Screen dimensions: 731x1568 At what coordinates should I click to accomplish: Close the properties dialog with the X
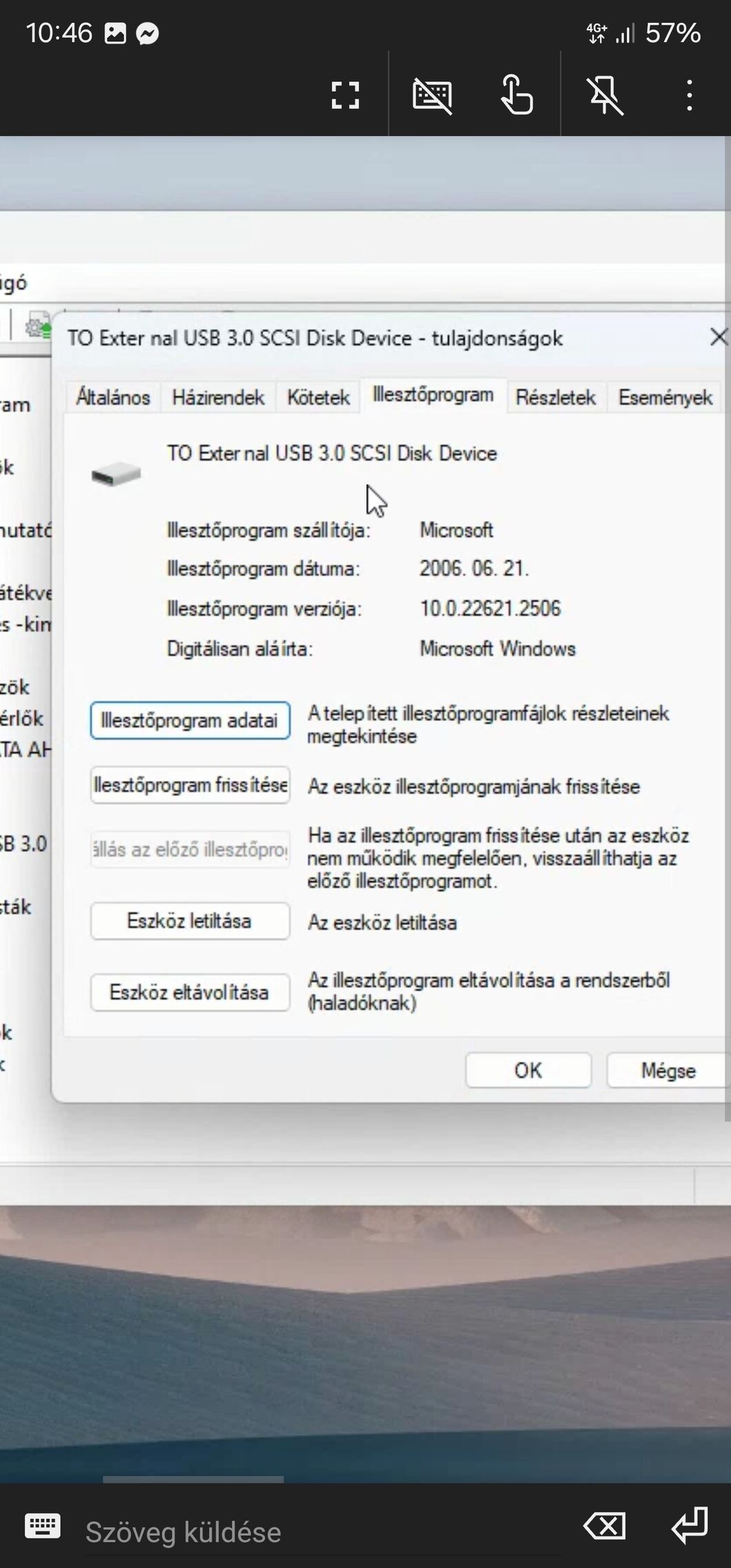click(x=719, y=337)
